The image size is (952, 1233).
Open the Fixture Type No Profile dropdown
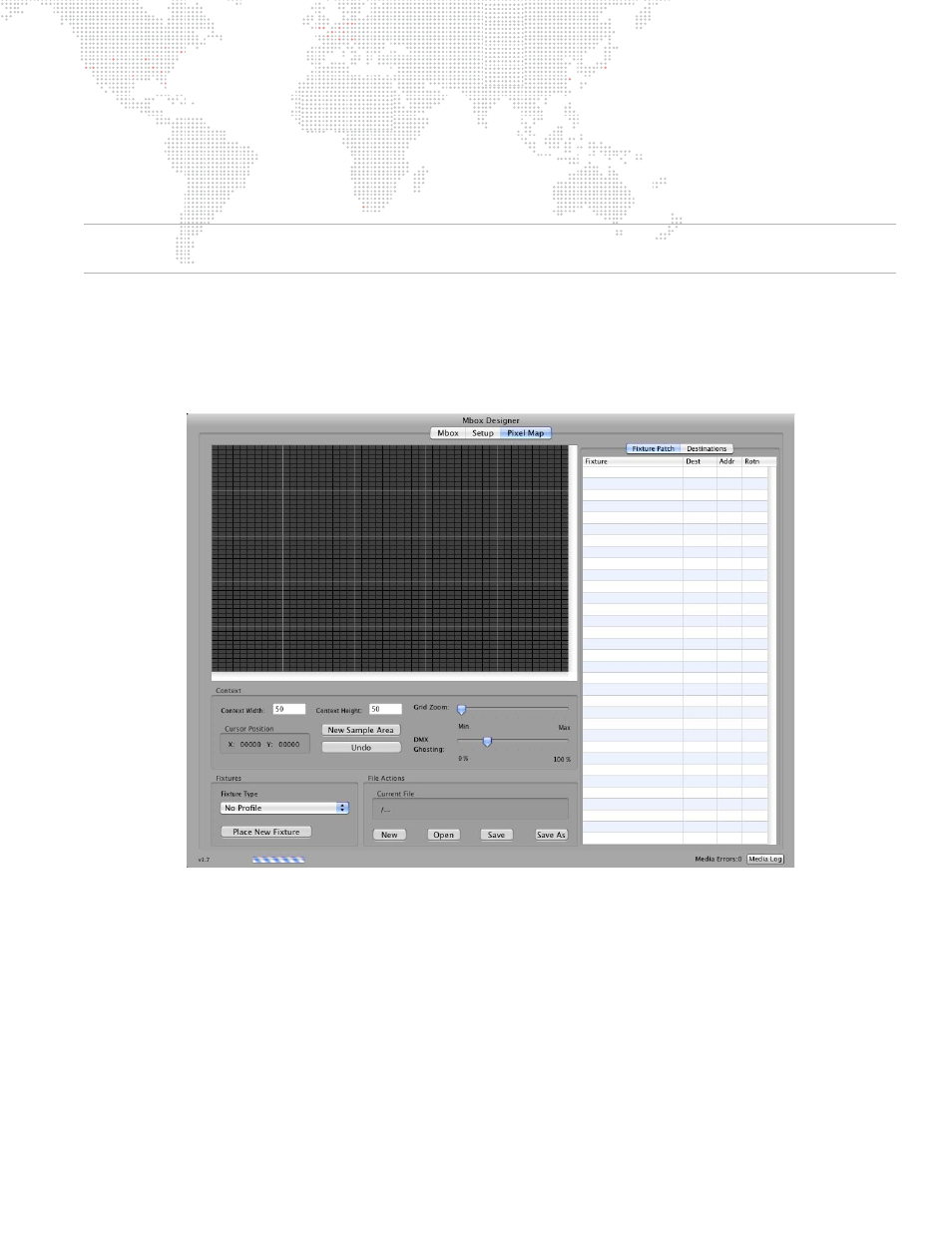tap(284, 808)
